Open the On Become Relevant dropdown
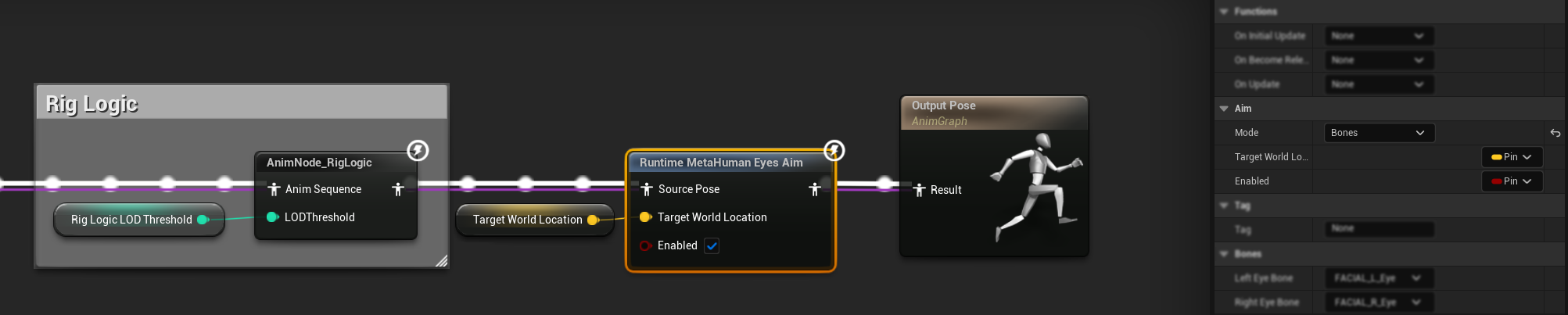This screenshot has height=315, width=1568. pos(1380,60)
